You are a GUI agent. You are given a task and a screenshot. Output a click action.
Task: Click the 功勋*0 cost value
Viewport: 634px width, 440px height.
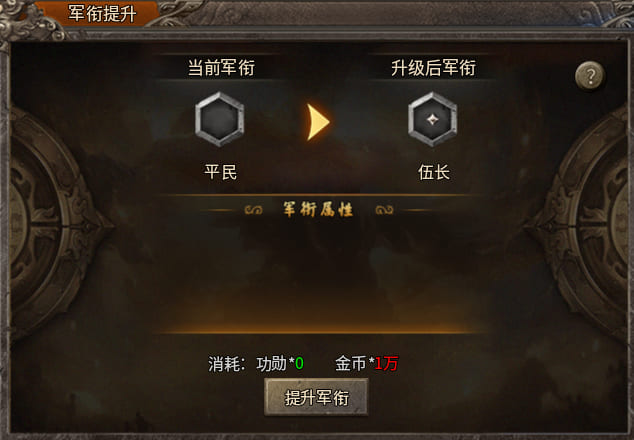(x=280, y=363)
